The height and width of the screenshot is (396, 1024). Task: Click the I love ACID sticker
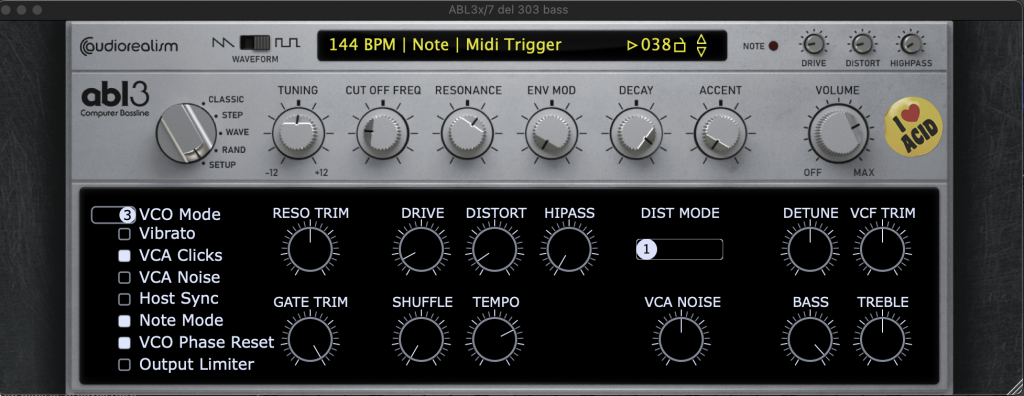tap(914, 127)
